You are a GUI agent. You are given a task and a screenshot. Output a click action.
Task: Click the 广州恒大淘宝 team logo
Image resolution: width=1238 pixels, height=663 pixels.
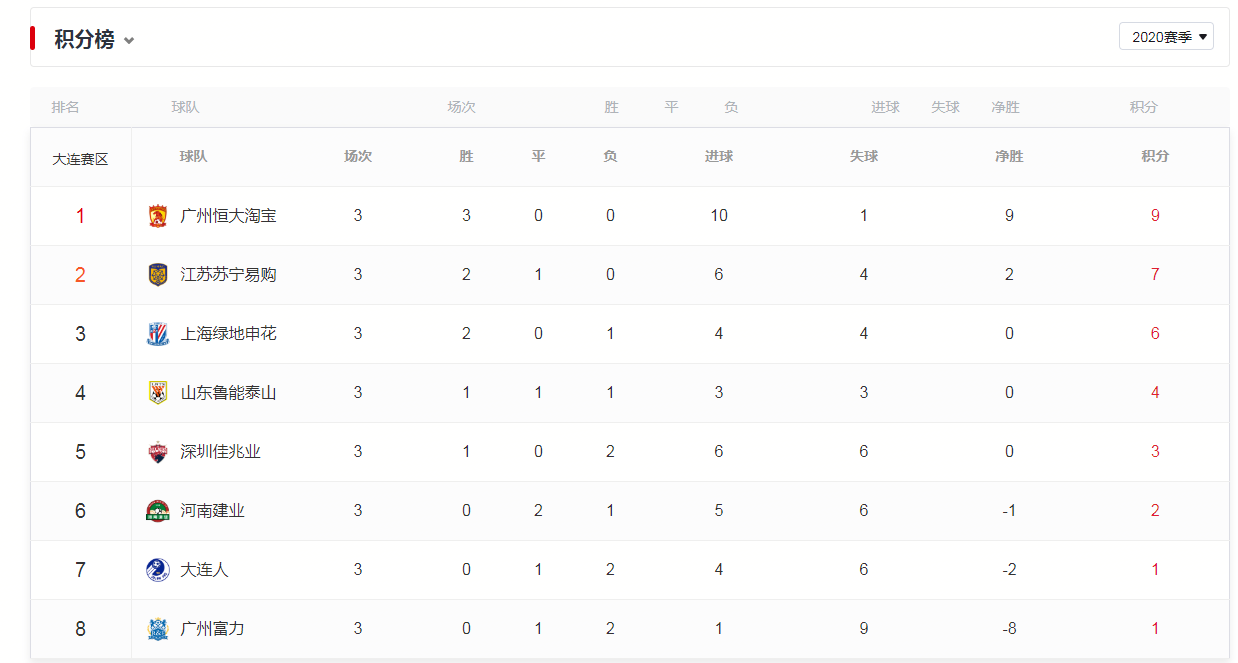158,216
